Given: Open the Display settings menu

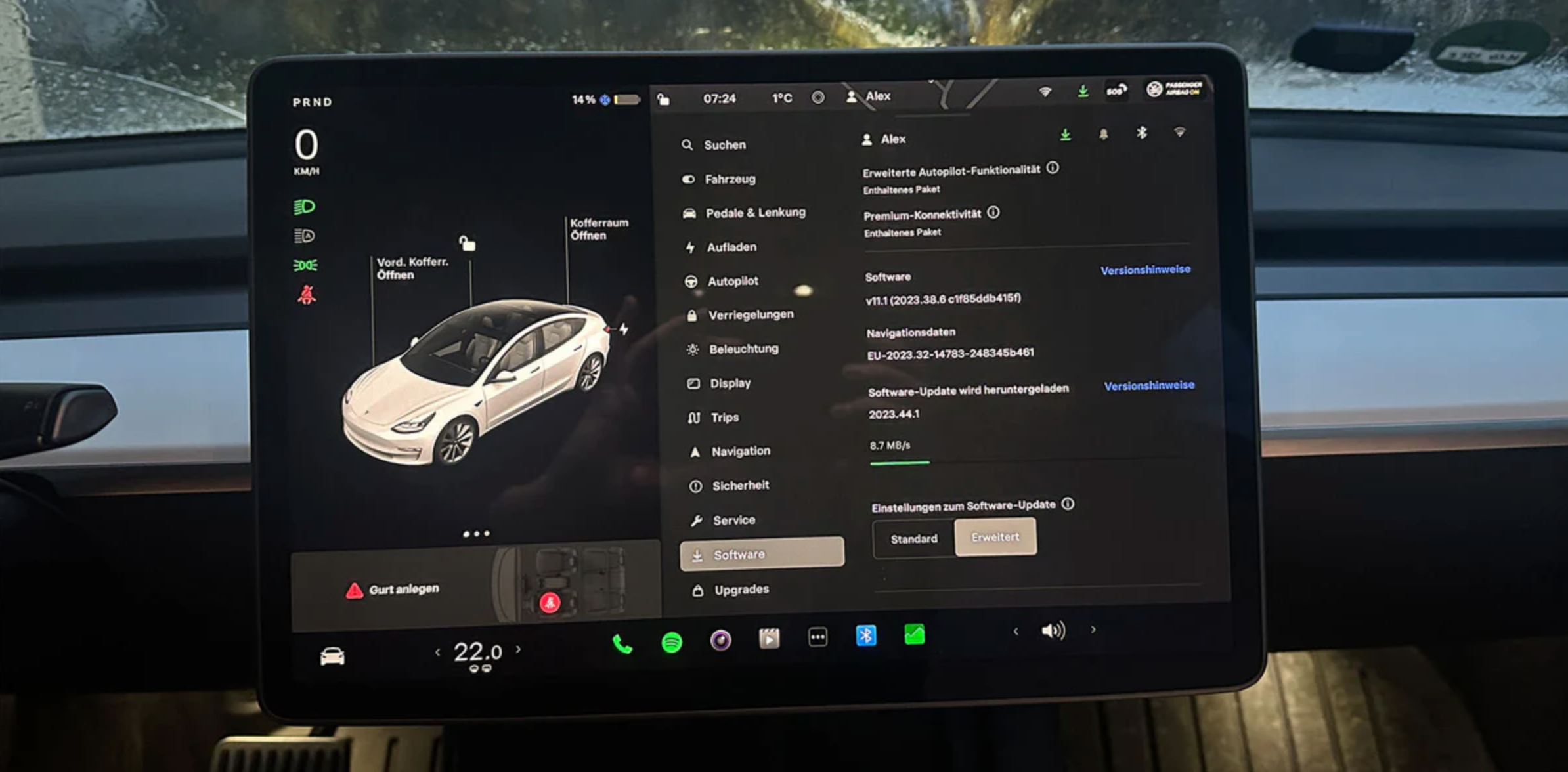Looking at the screenshot, I should tap(719, 383).
